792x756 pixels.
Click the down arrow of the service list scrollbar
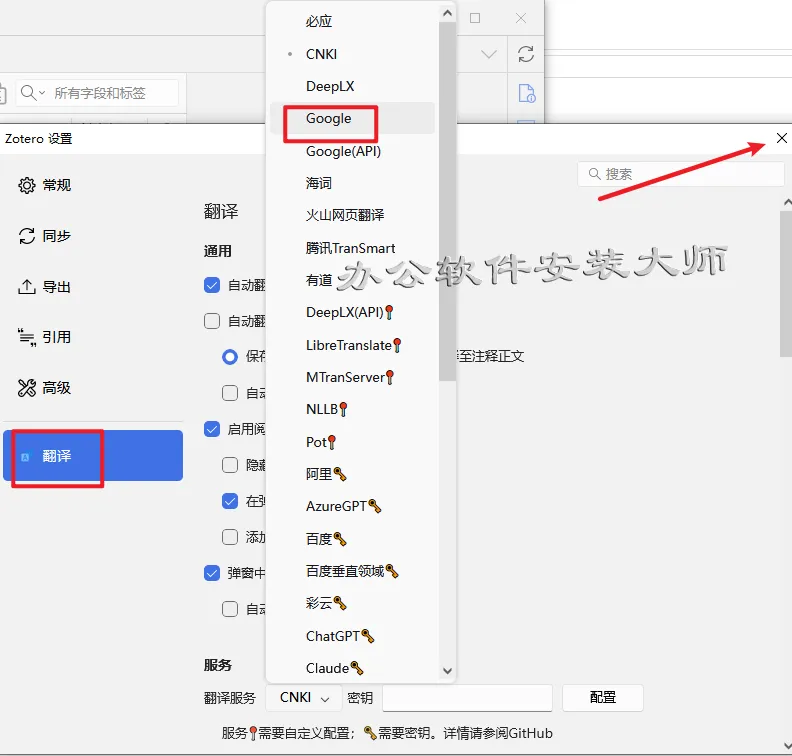pos(447,671)
